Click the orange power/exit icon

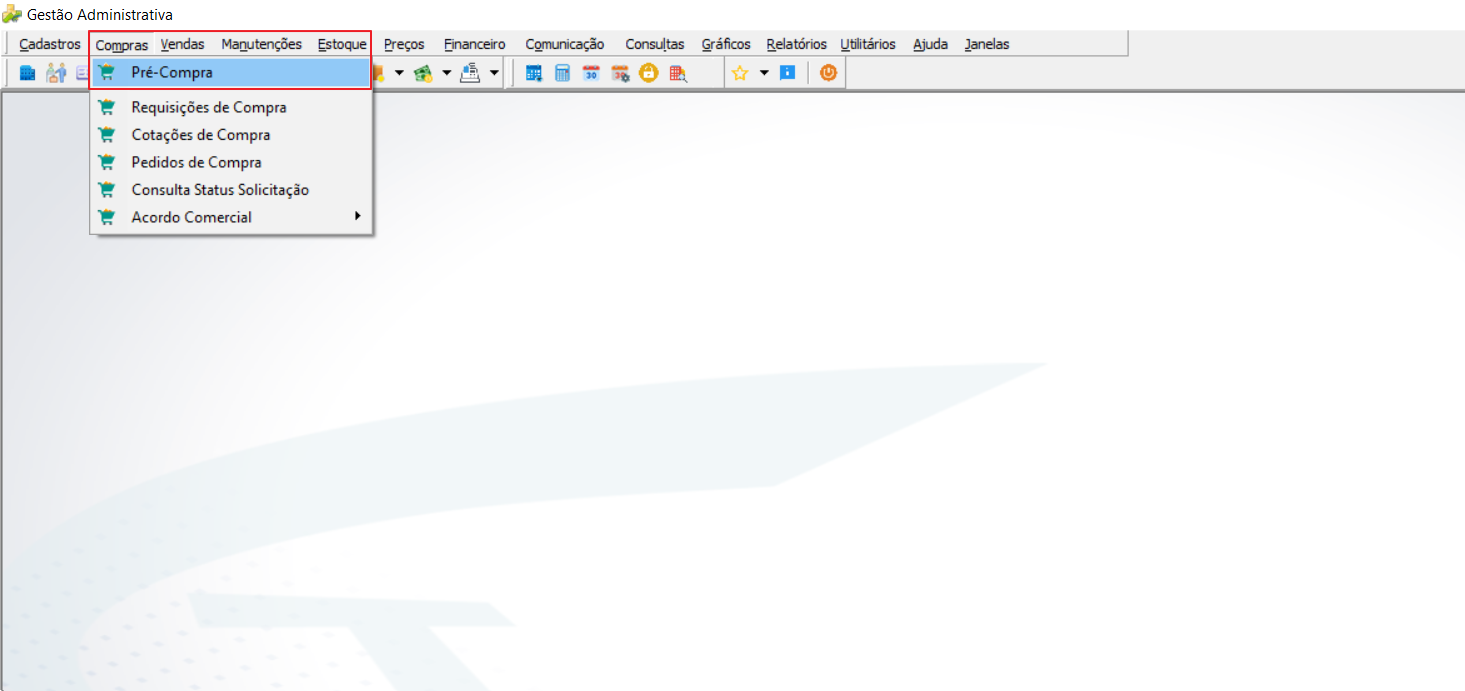[828, 73]
